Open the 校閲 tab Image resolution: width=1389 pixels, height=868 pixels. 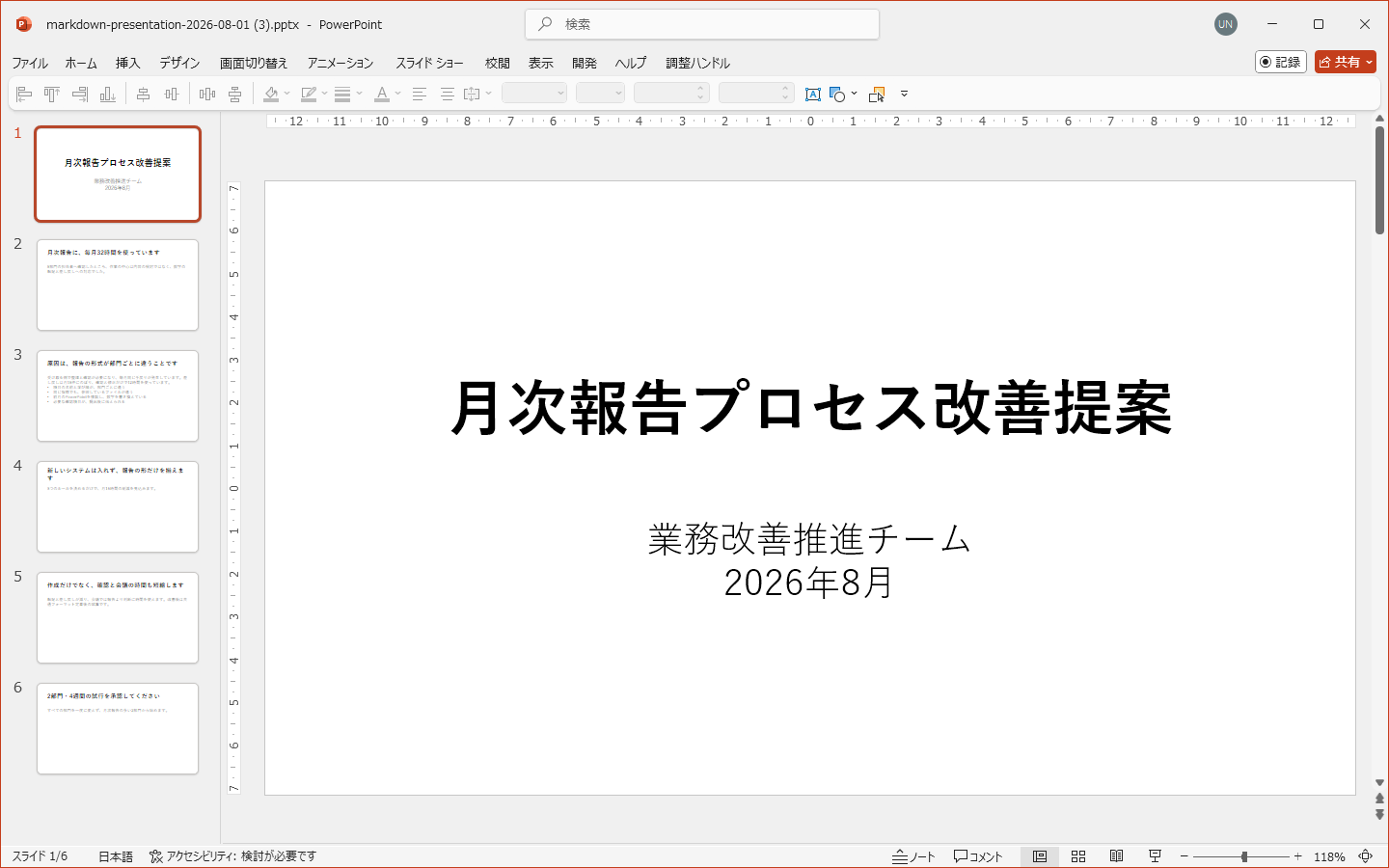pyautogui.click(x=498, y=63)
